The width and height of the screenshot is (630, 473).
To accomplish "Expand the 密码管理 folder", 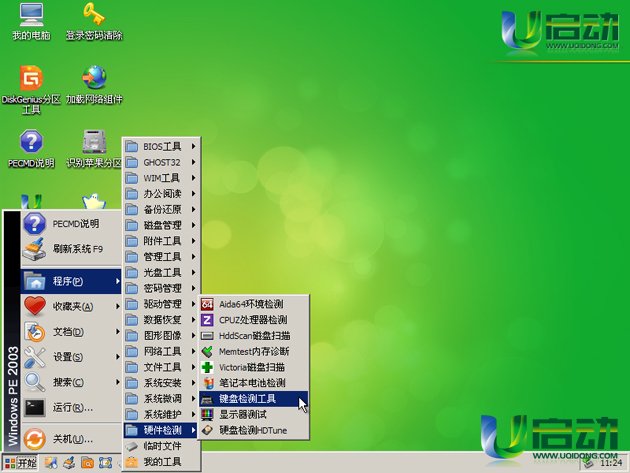I will pyautogui.click(x=161, y=288).
